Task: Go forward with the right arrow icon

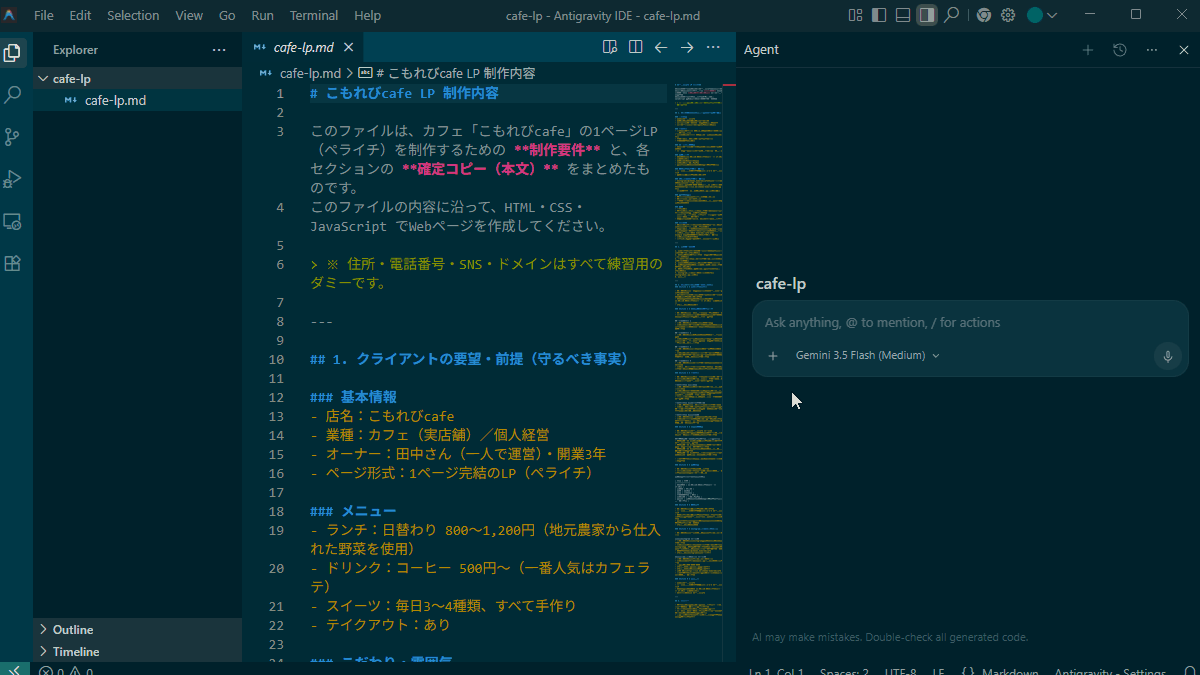Action: (x=687, y=47)
